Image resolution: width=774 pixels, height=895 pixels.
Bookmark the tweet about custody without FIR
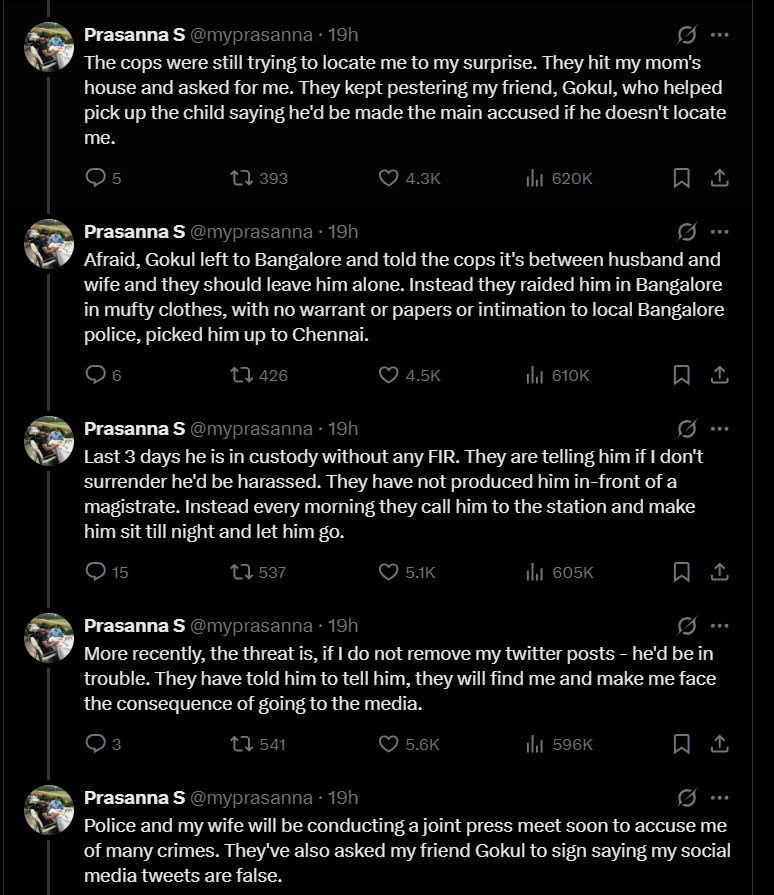click(x=681, y=572)
